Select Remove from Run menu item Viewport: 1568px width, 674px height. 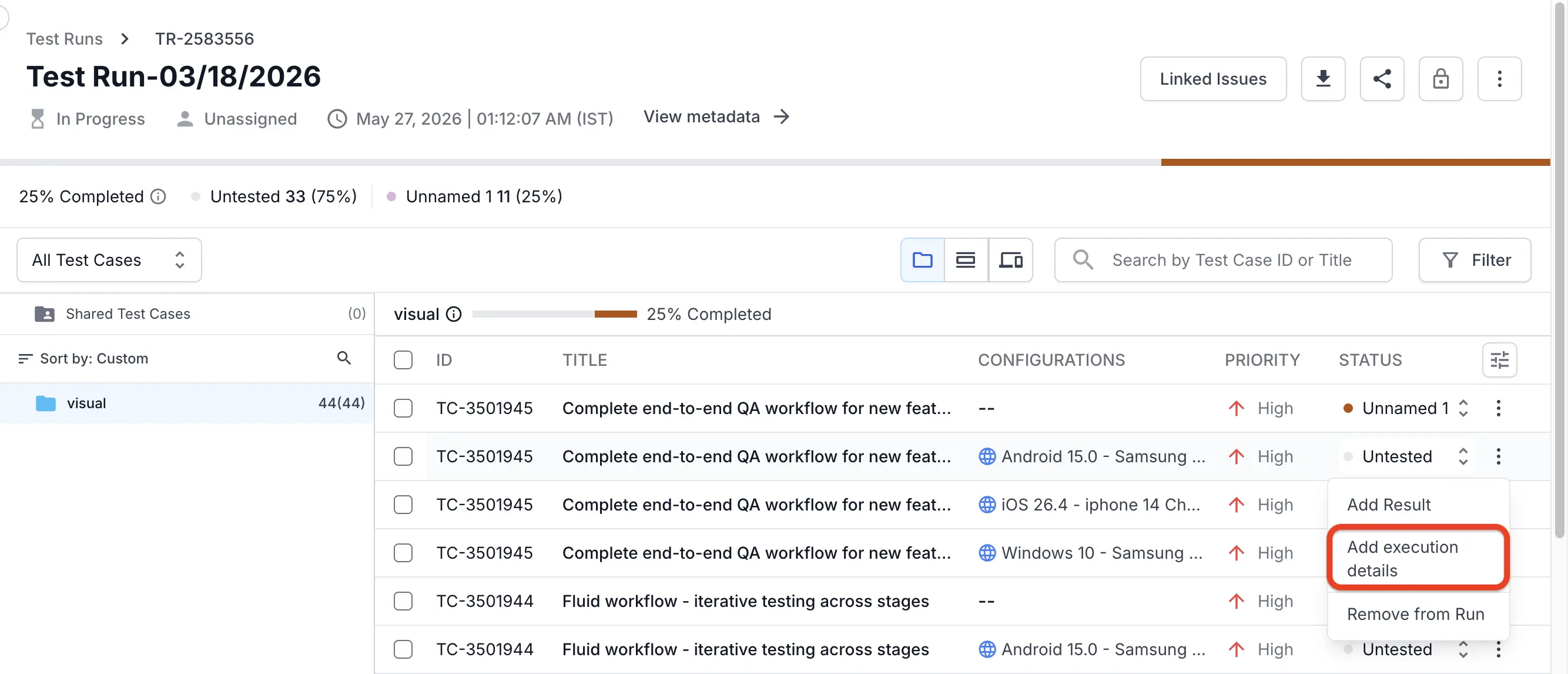(x=1418, y=613)
